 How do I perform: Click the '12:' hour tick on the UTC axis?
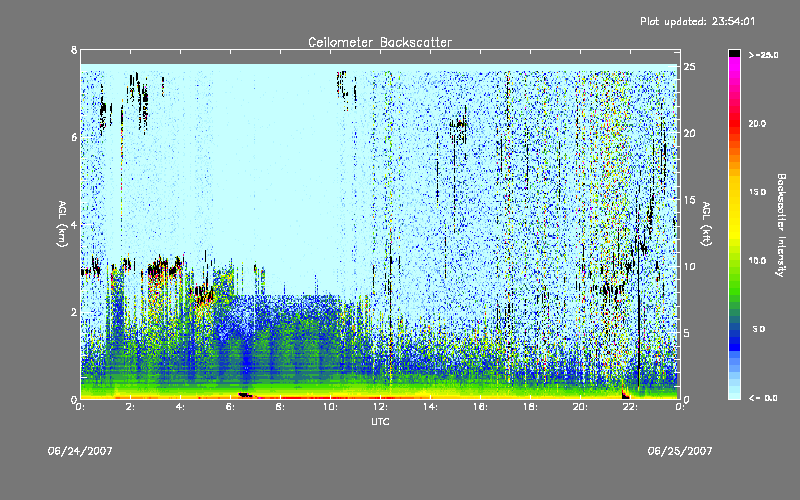[x=380, y=407]
